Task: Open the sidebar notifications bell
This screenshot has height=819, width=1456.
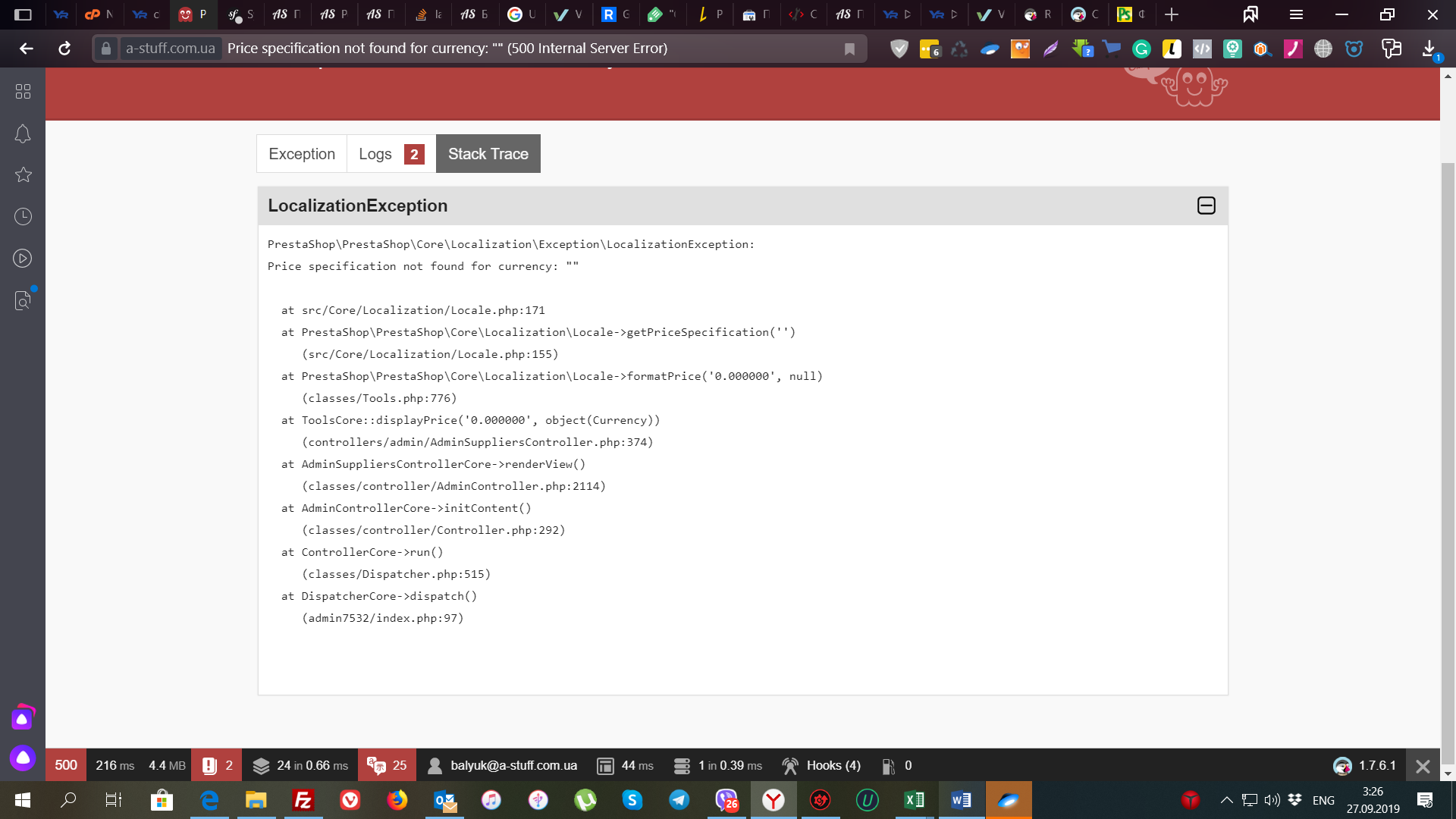Action: tap(23, 133)
